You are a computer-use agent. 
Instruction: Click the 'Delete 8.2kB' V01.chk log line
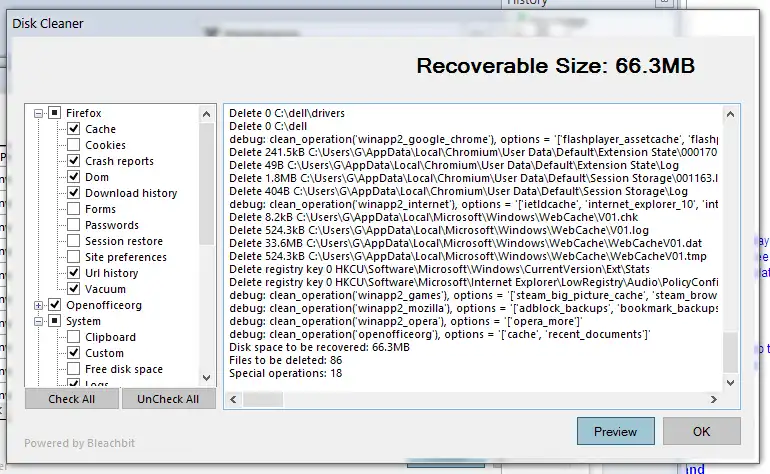point(434,217)
